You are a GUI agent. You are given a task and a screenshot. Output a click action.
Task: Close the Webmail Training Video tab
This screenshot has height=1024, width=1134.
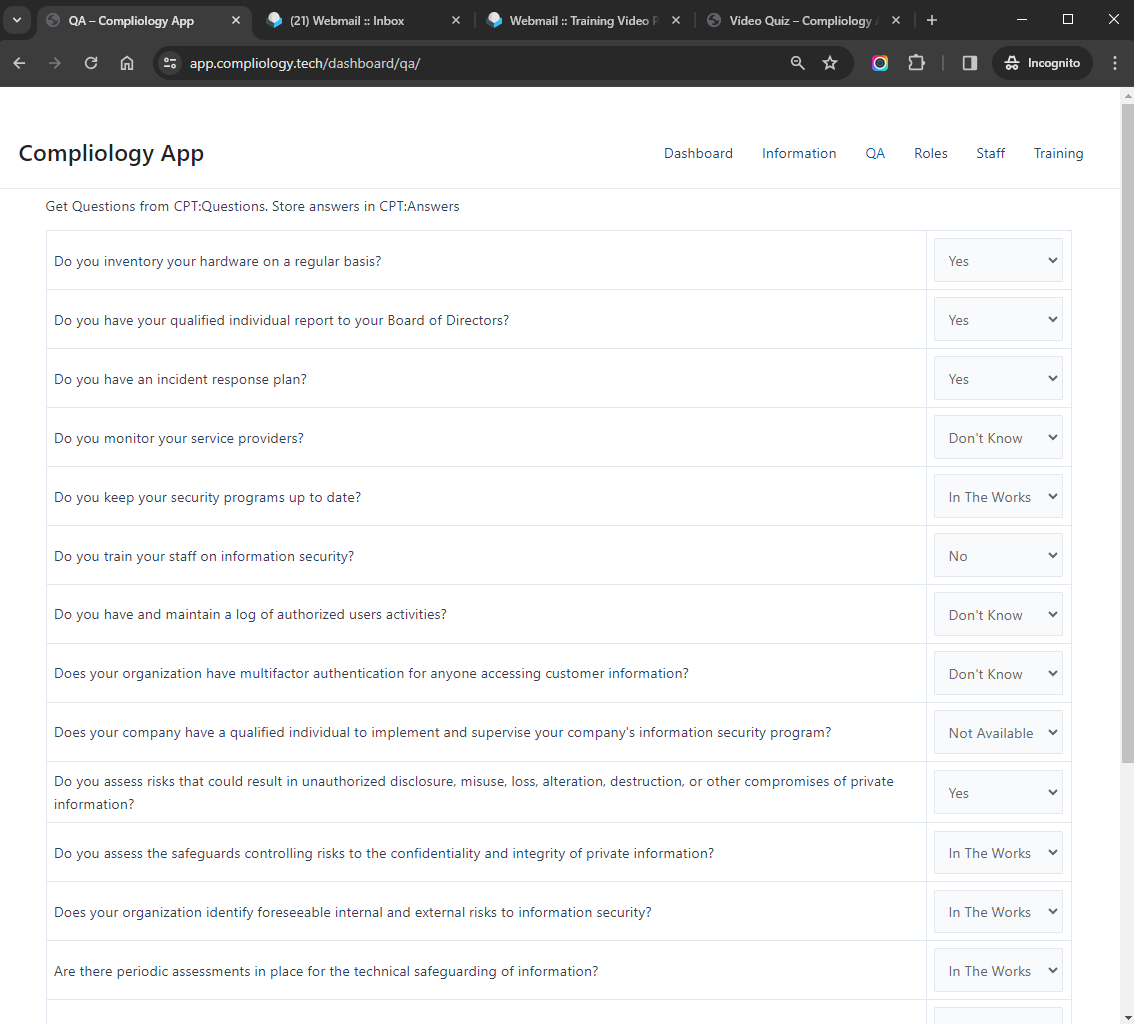click(x=675, y=20)
